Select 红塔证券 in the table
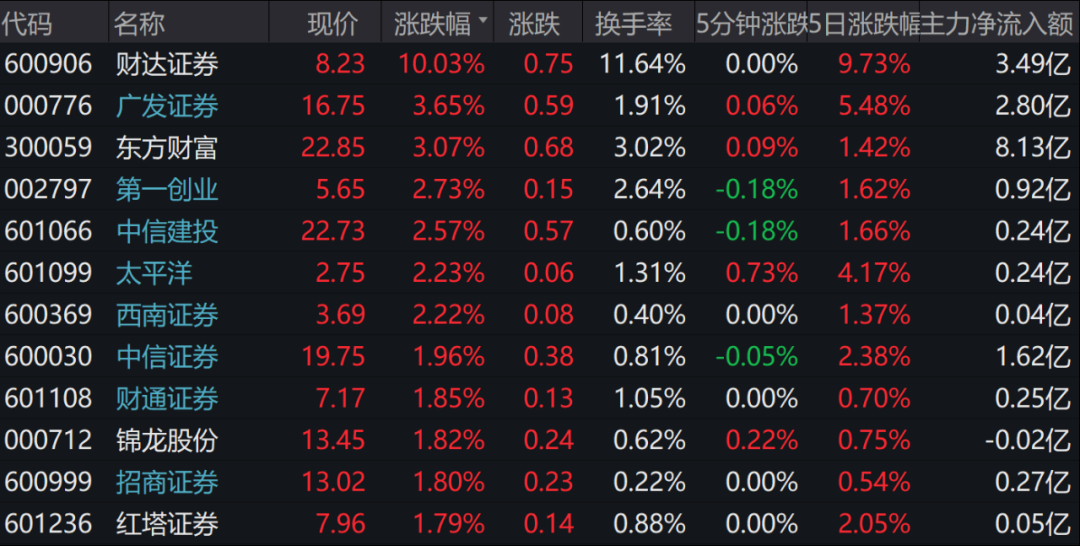Image resolution: width=1080 pixels, height=546 pixels. pos(167,523)
